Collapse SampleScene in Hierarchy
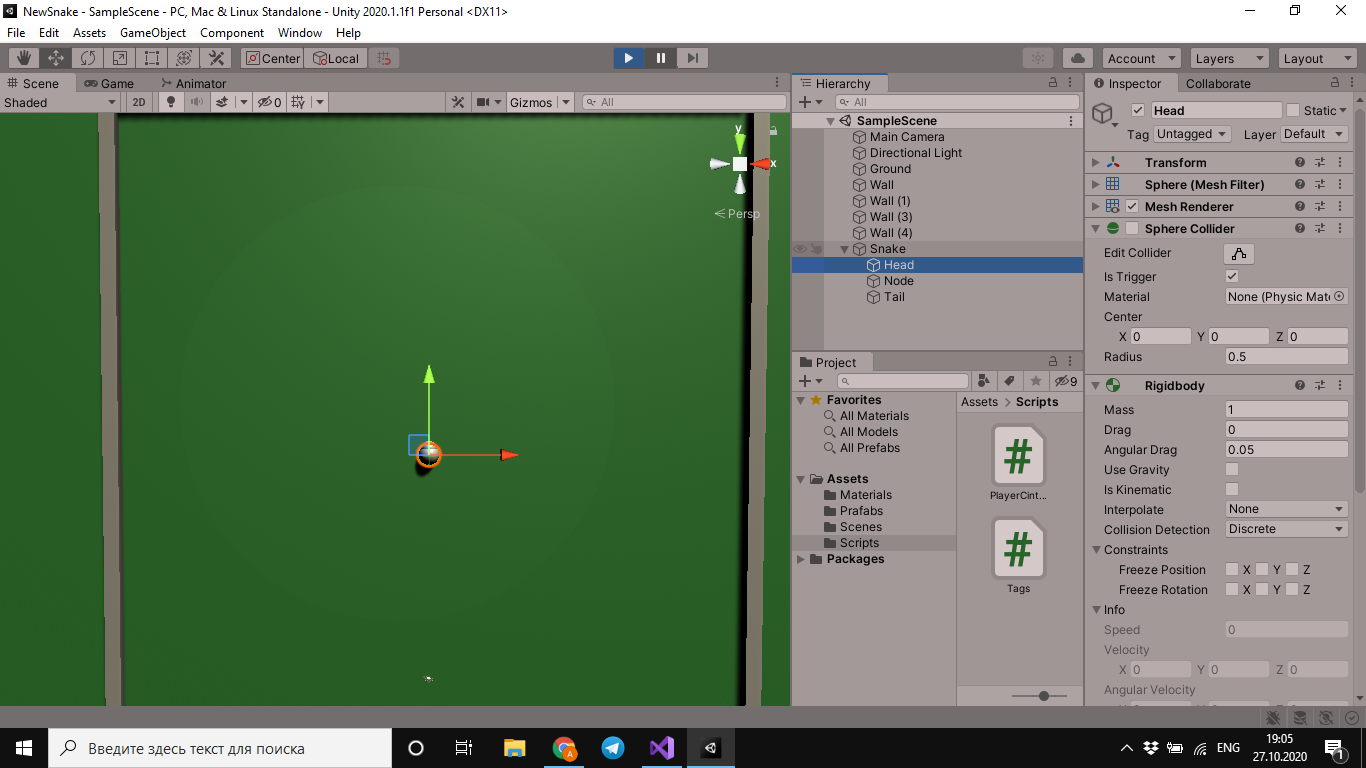 (x=830, y=121)
